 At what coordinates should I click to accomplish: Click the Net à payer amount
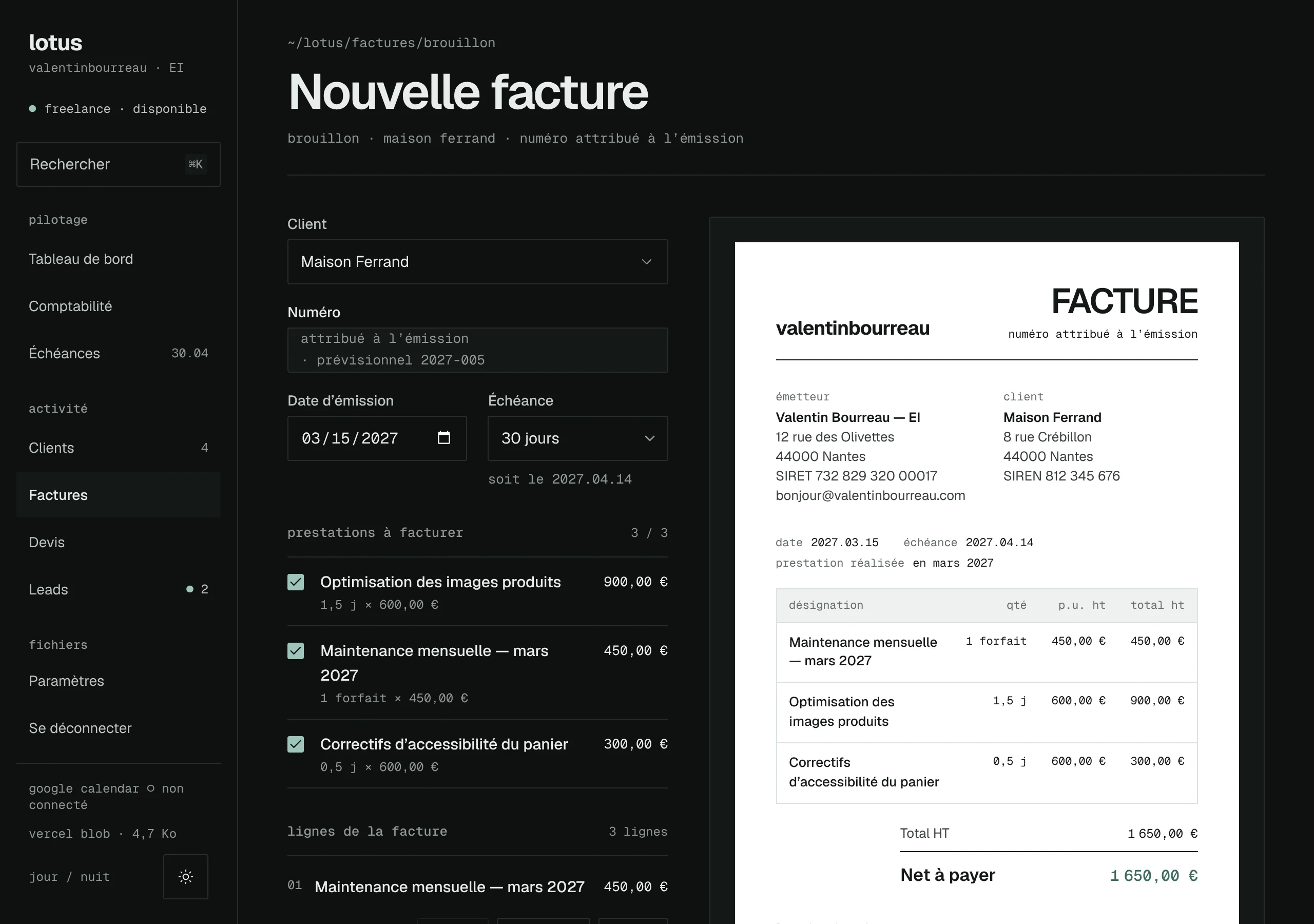point(1154,875)
